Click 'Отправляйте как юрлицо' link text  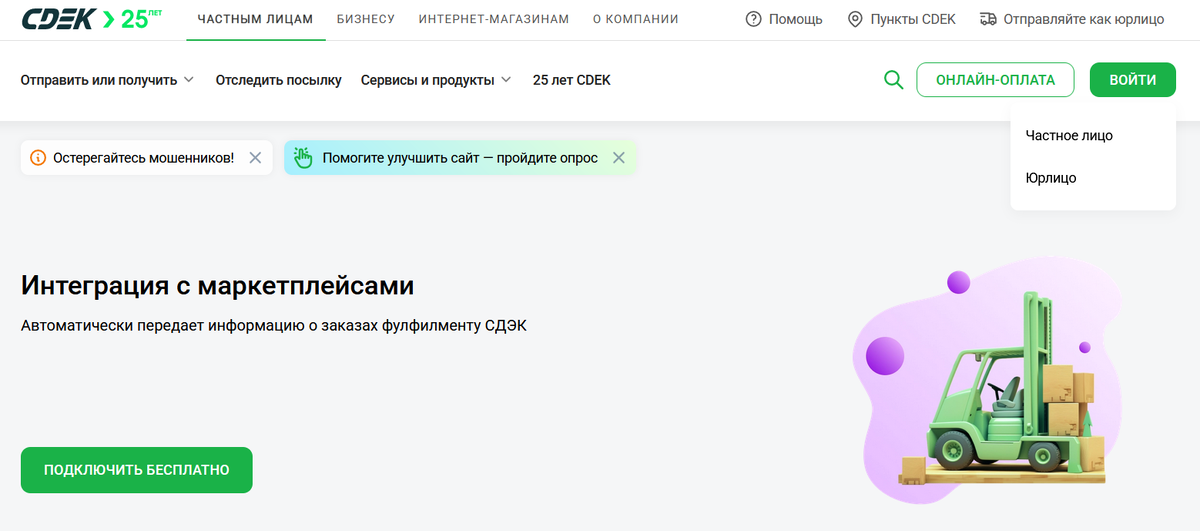click(1084, 19)
